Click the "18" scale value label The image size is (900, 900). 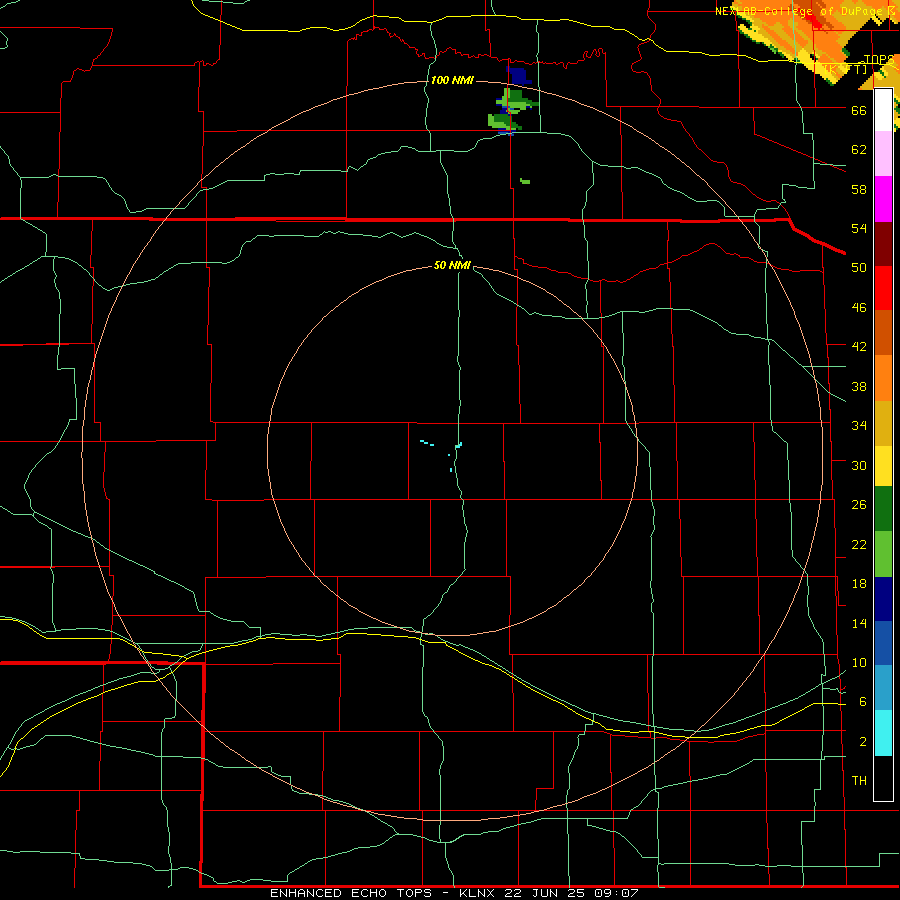859,584
